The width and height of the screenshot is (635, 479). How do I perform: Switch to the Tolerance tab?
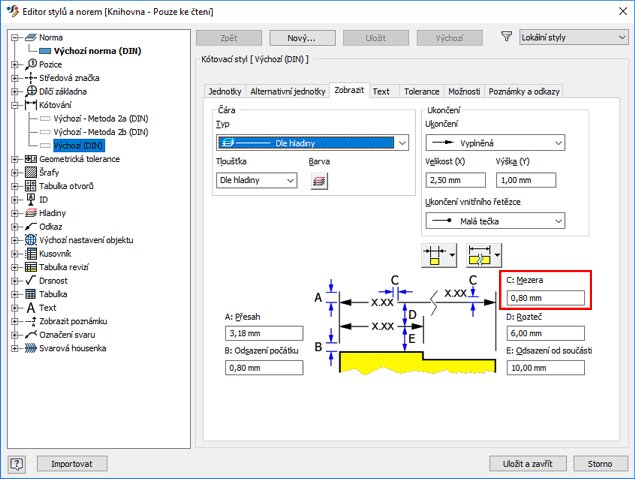click(421, 91)
